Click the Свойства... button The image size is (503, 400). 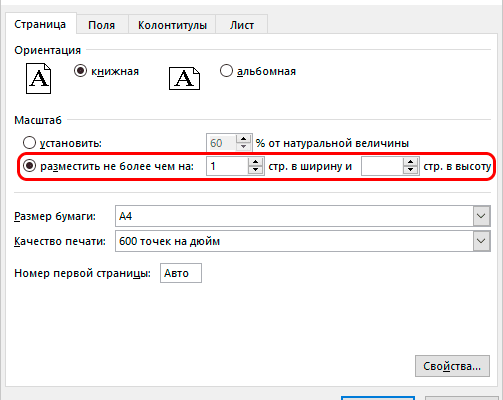(x=452, y=366)
